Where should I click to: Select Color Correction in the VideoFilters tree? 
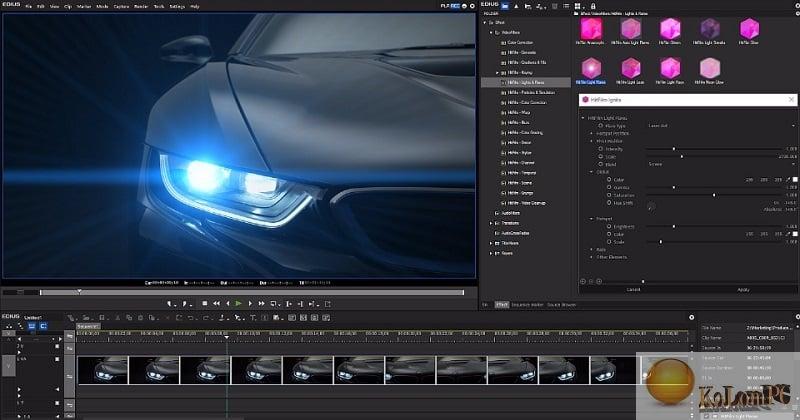(x=520, y=42)
